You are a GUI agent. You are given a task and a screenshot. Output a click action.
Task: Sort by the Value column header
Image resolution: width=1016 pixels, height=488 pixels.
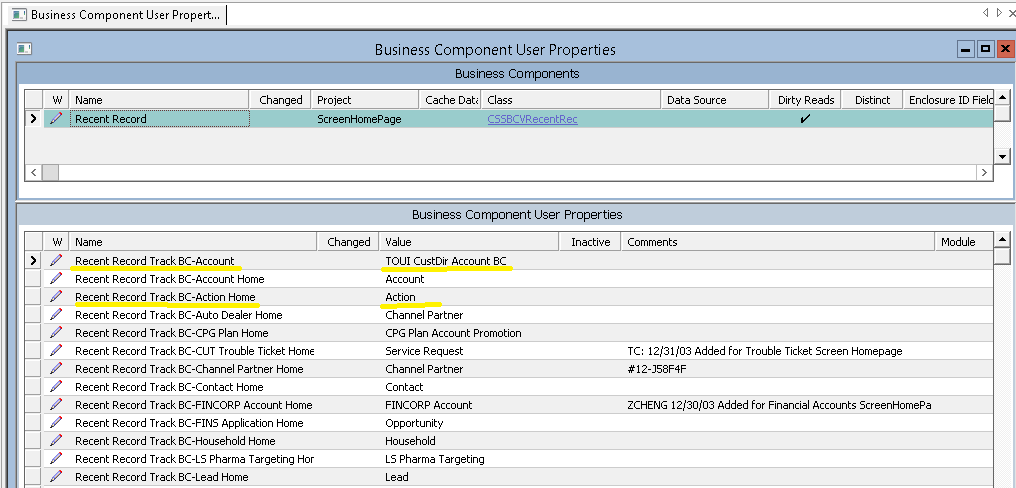[x=467, y=242]
